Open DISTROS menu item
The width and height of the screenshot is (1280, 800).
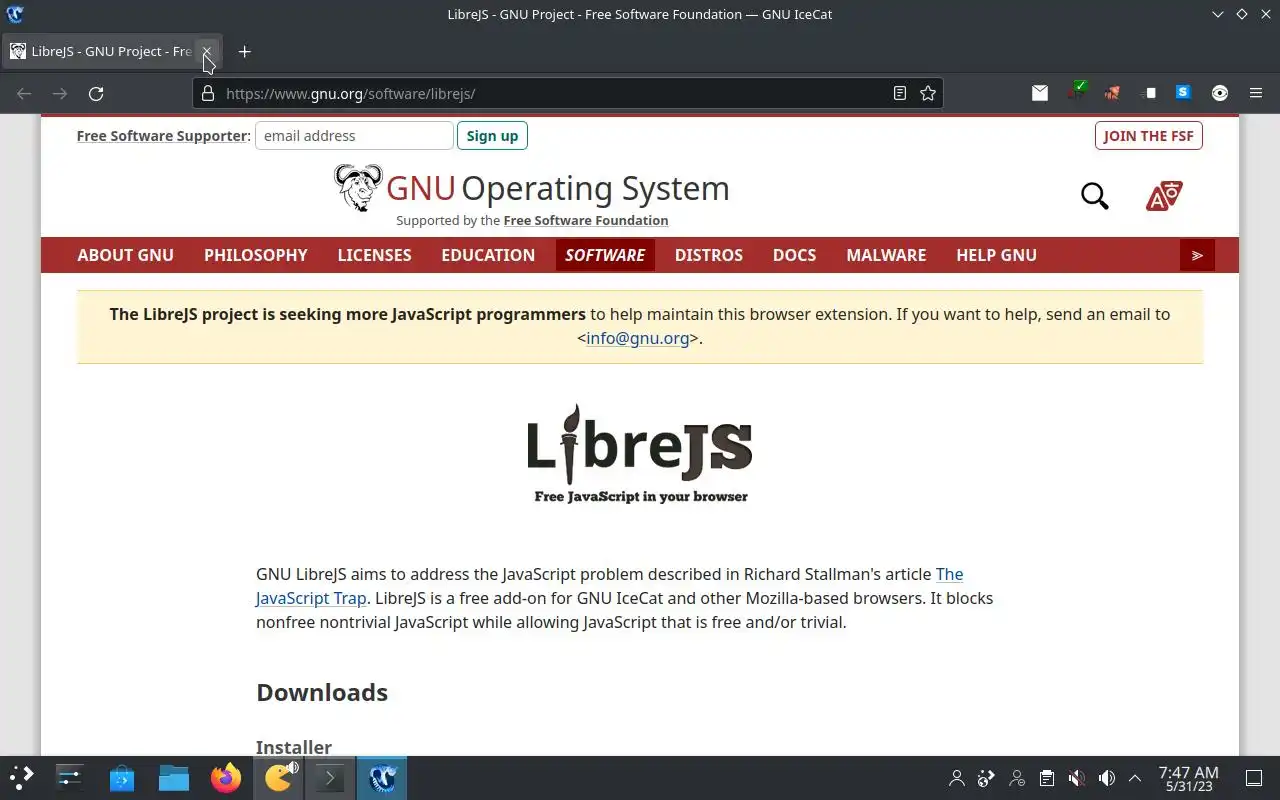[709, 255]
